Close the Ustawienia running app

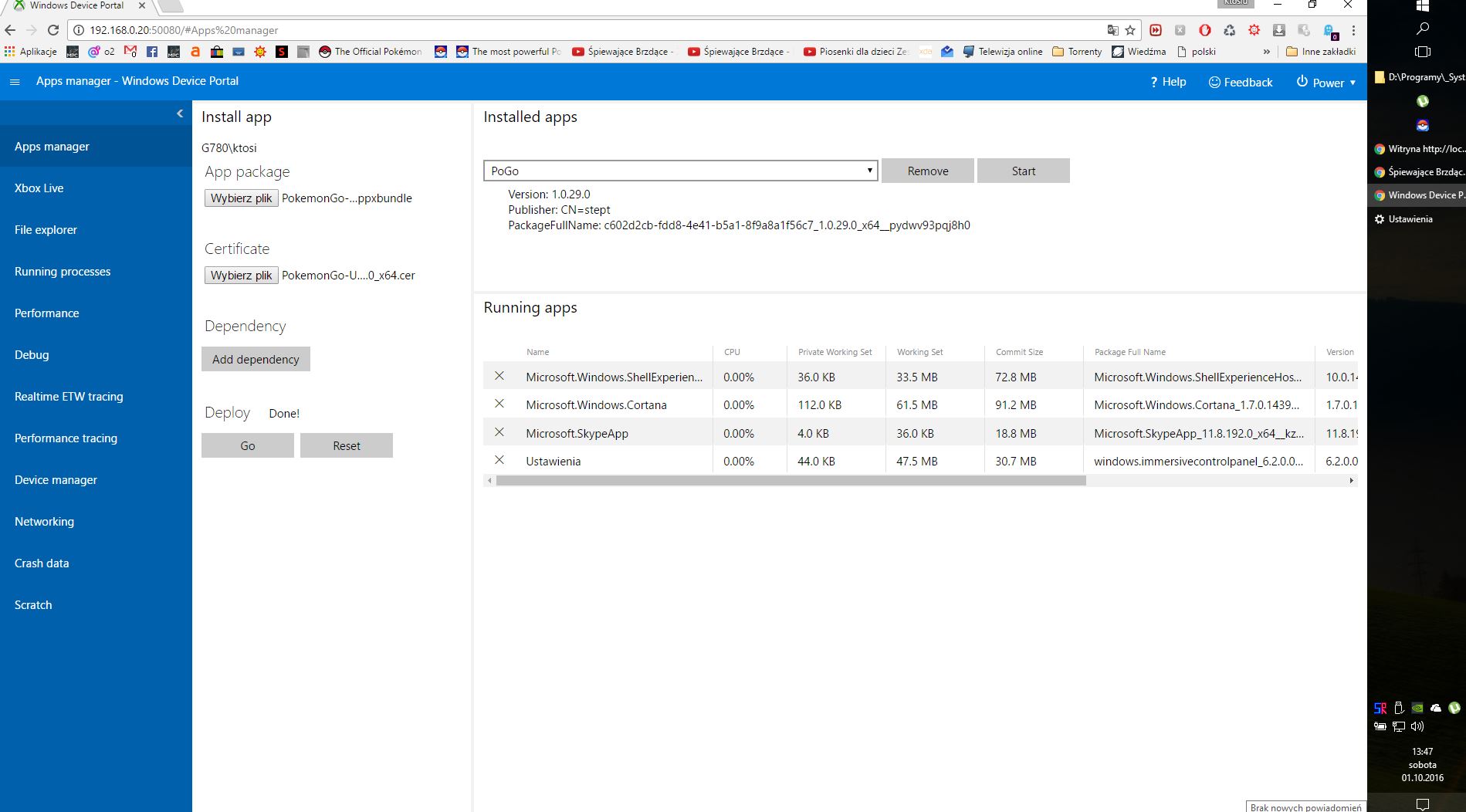(499, 460)
